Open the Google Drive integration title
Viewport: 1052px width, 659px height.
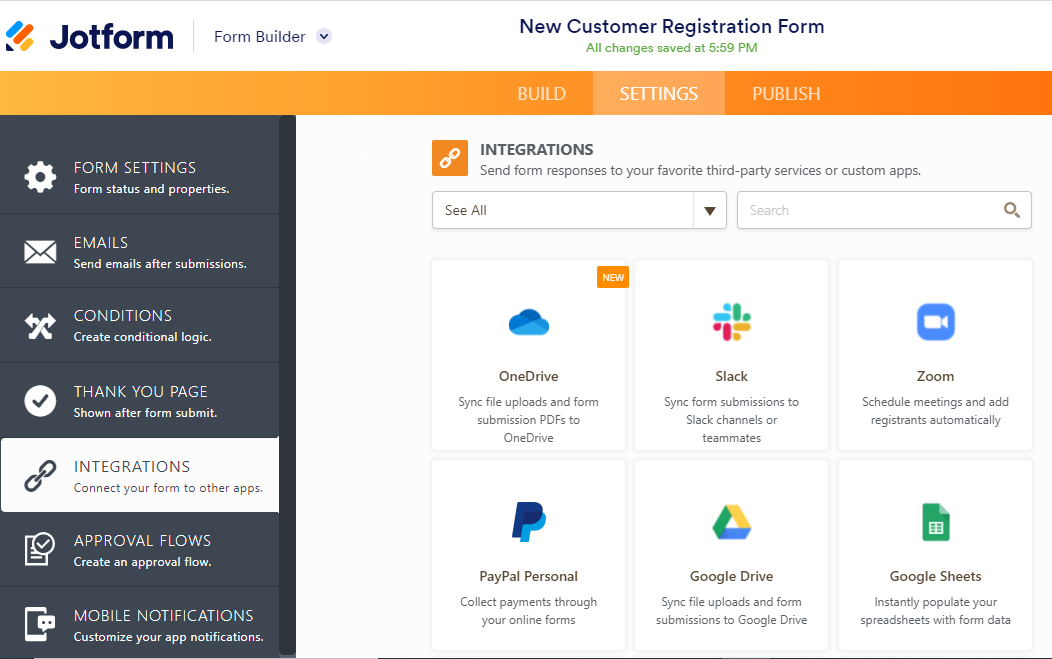point(731,576)
